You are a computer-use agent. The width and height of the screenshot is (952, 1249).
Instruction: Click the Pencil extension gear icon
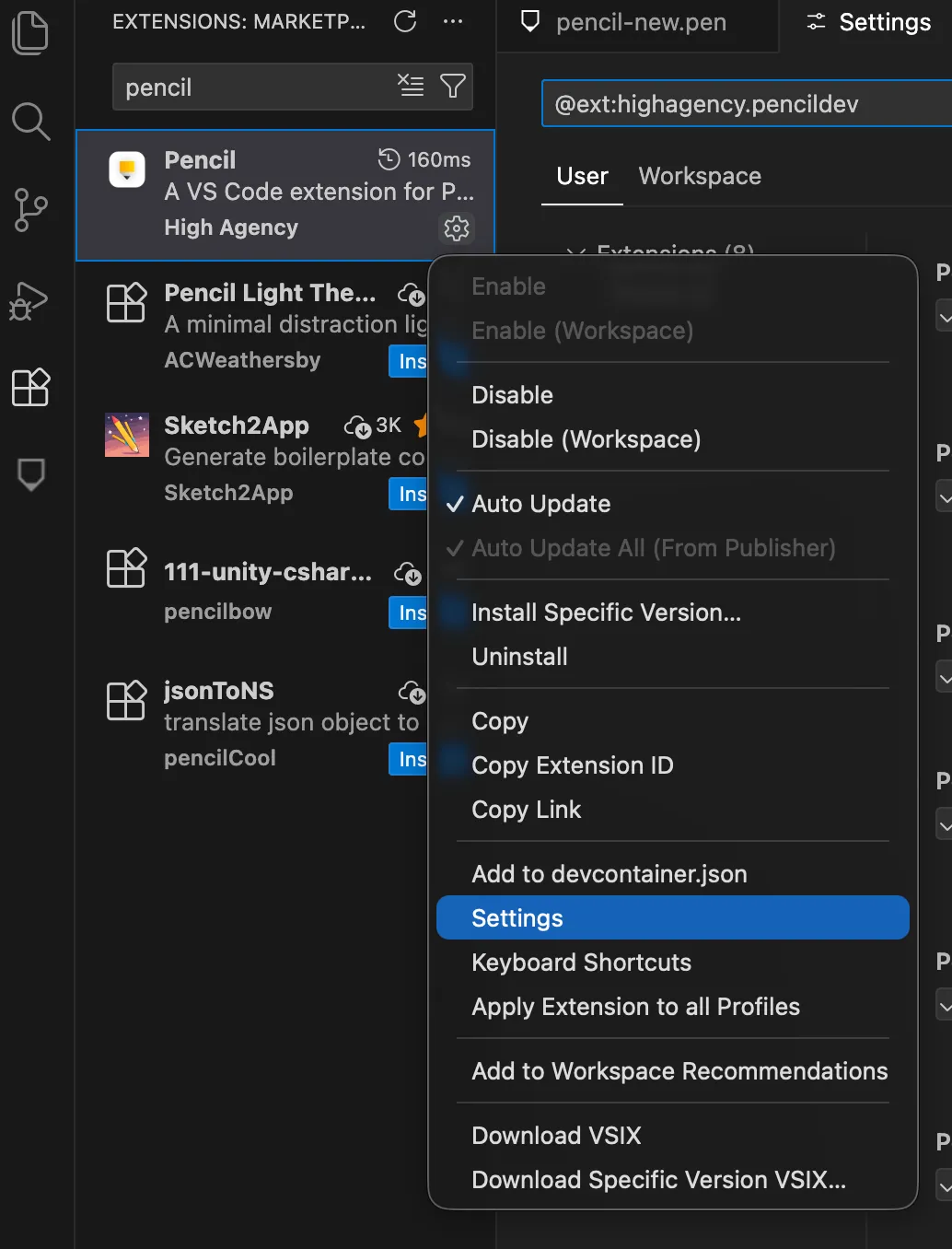tap(457, 228)
